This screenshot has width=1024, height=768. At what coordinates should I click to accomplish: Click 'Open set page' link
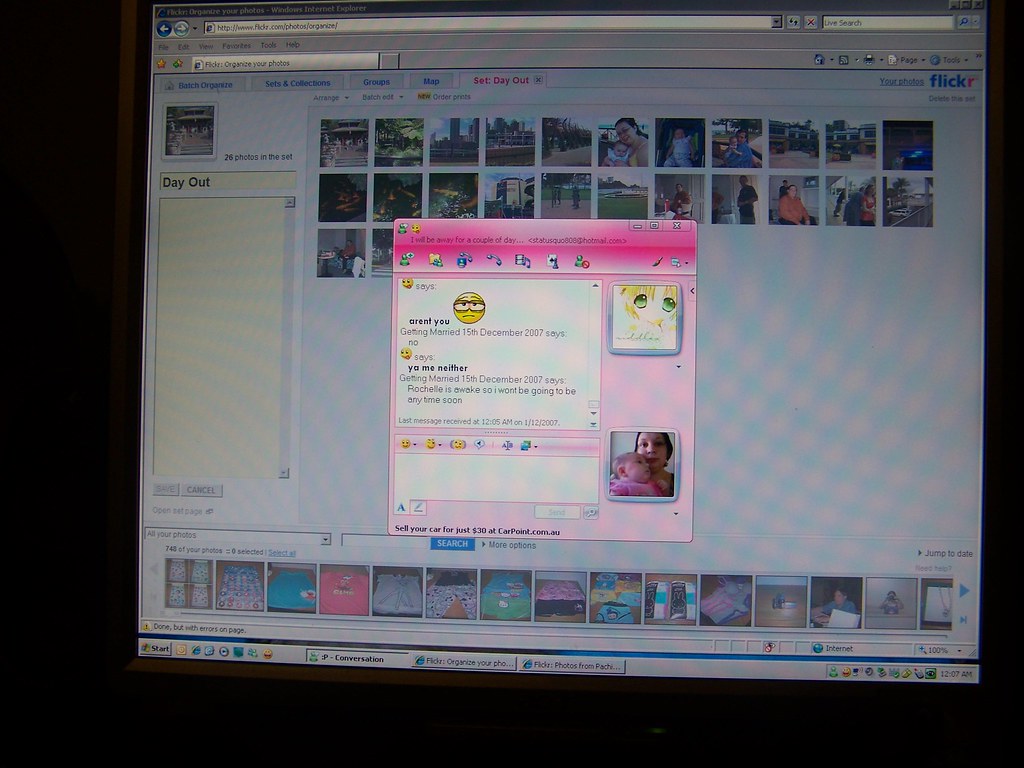(x=182, y=511)
